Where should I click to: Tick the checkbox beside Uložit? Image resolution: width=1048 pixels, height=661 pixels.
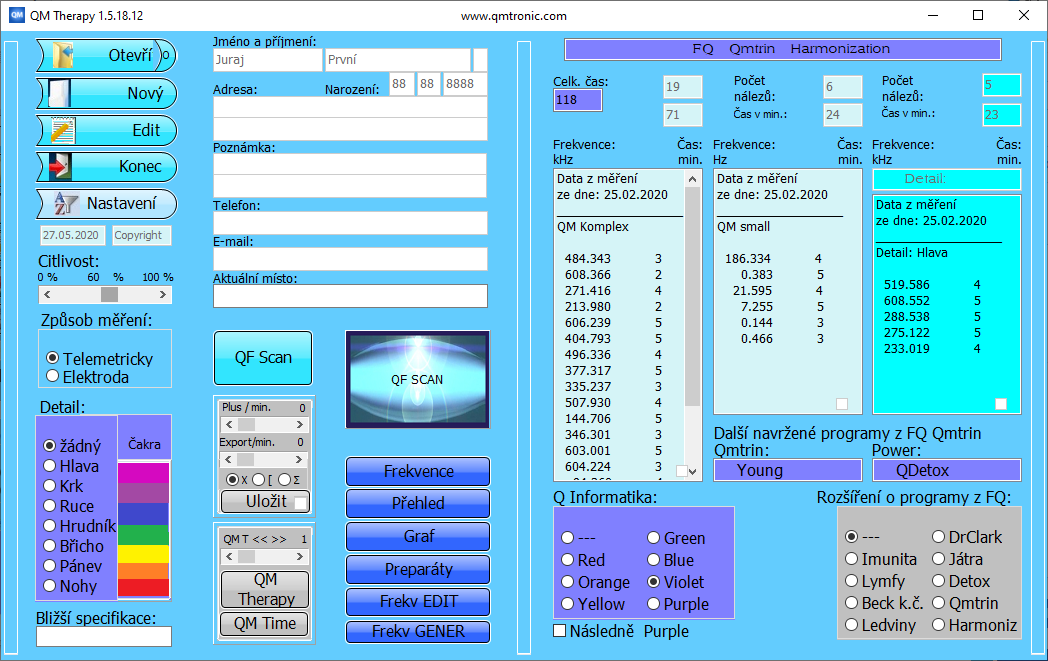coord(301,503)
